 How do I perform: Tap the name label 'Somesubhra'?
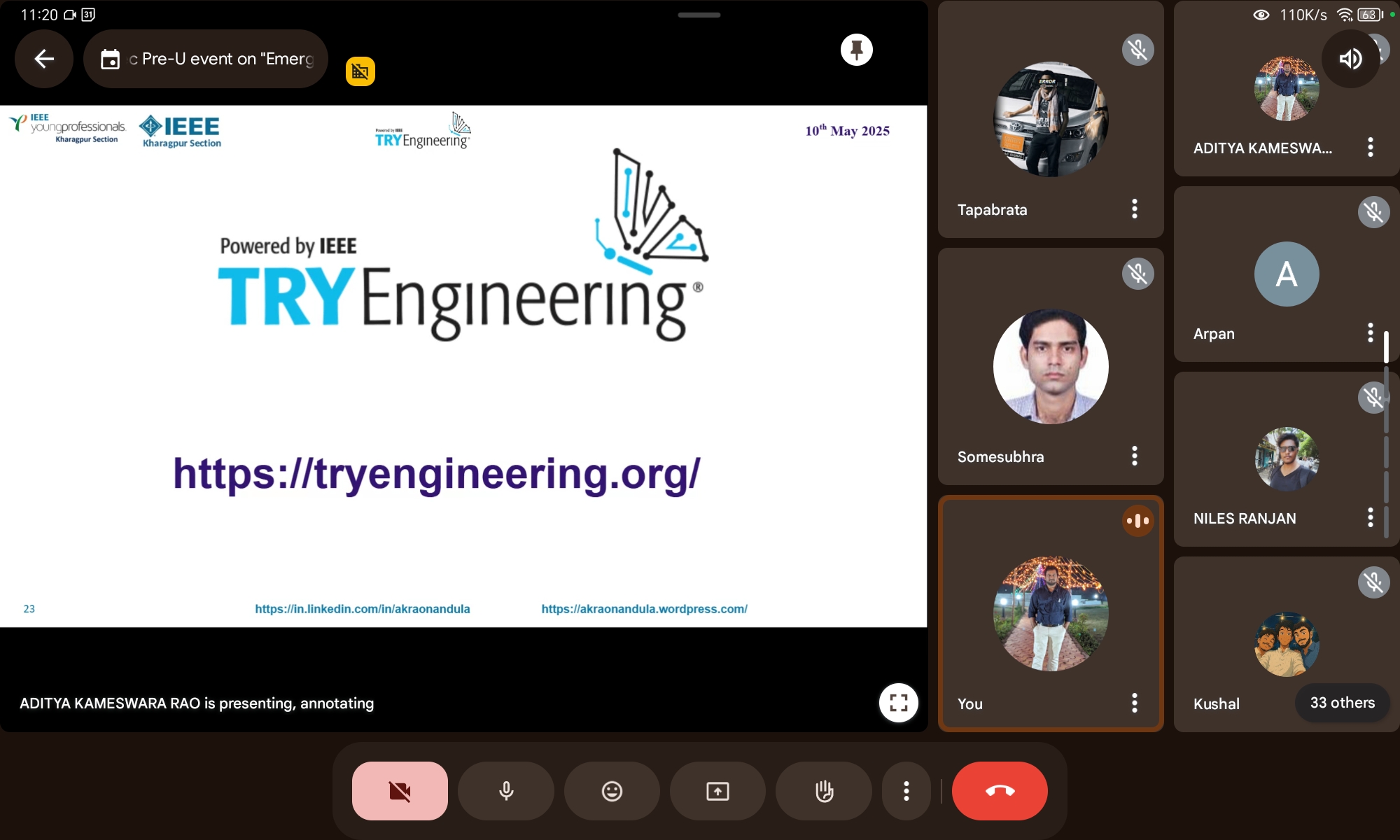coord(1001,456)
